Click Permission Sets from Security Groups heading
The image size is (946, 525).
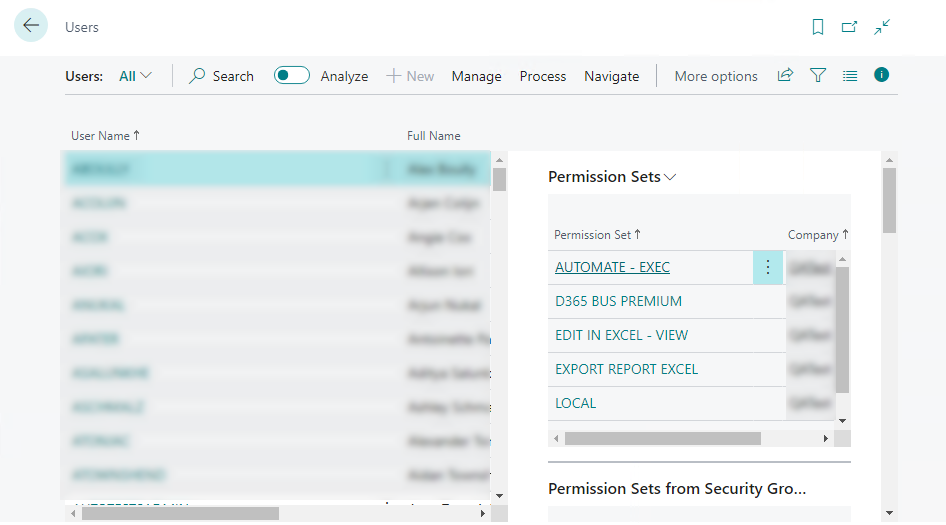pos(677,488)
